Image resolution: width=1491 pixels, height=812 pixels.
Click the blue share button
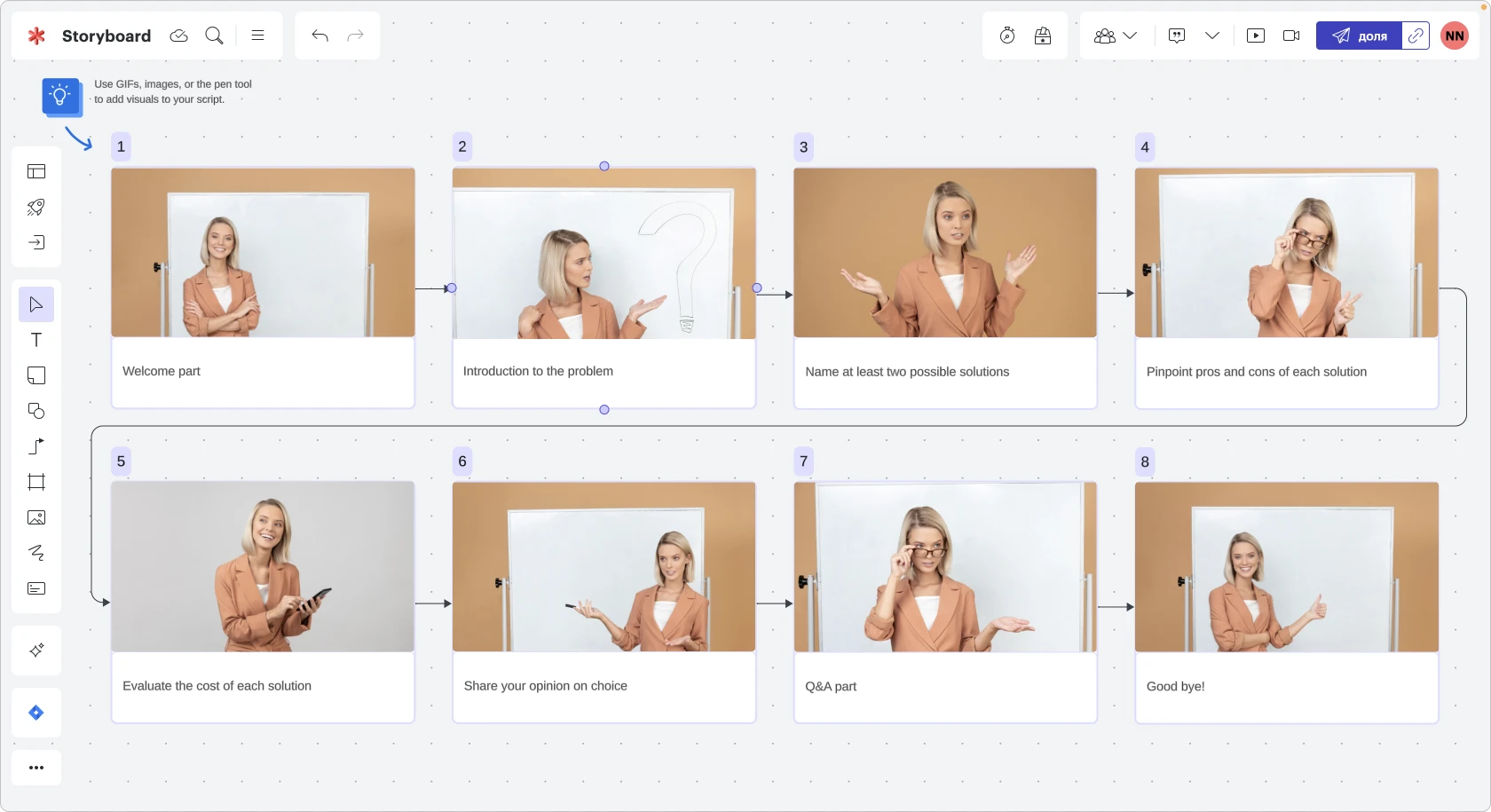pos(1359,35)
